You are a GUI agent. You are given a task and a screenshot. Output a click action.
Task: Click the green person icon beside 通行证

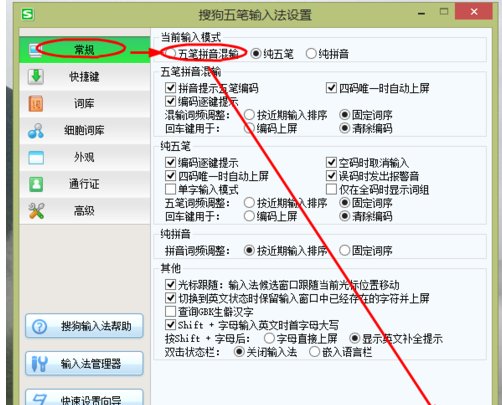[x=36, y=184]
